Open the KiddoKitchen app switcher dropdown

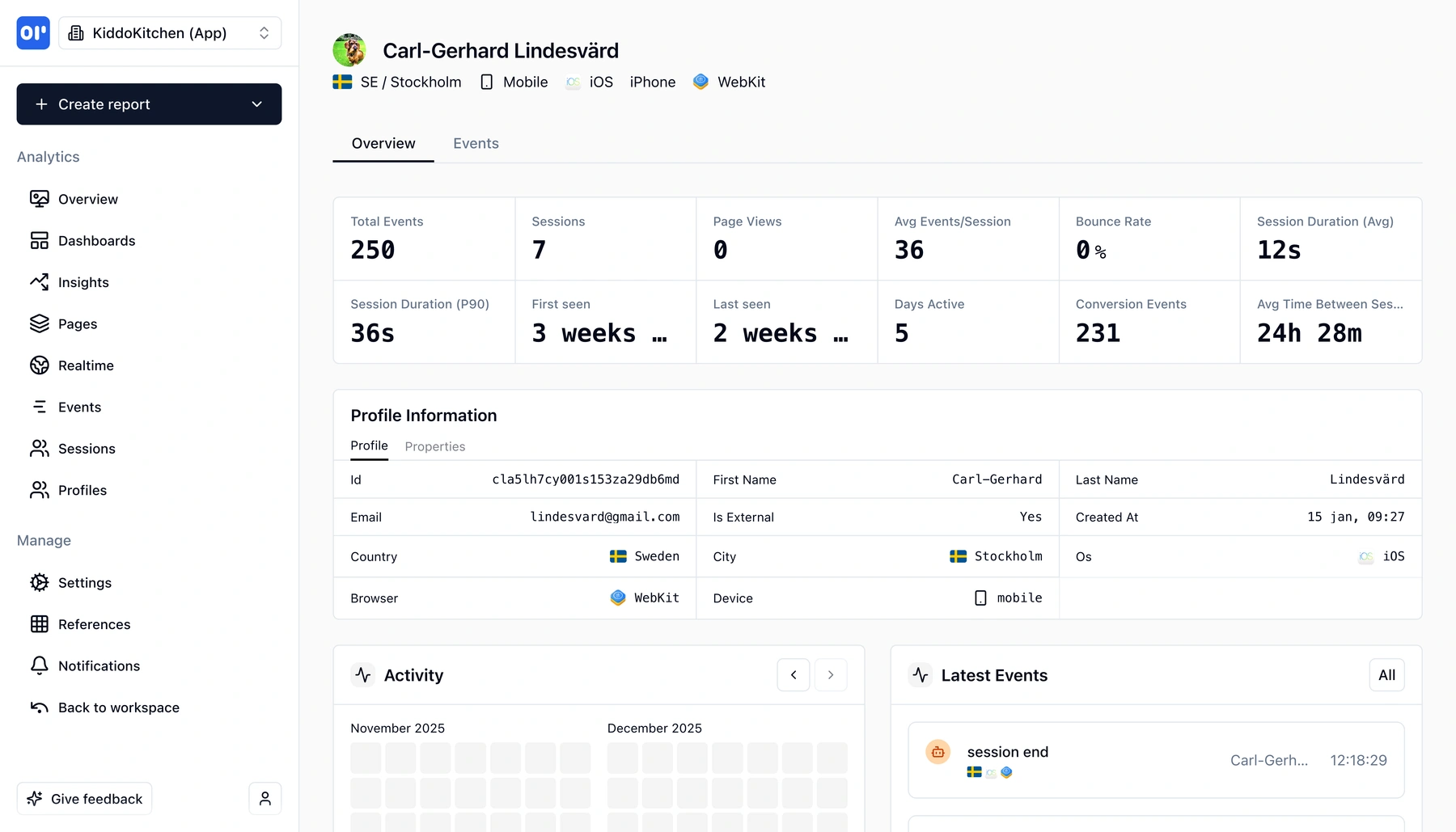(x=170, y=32)
